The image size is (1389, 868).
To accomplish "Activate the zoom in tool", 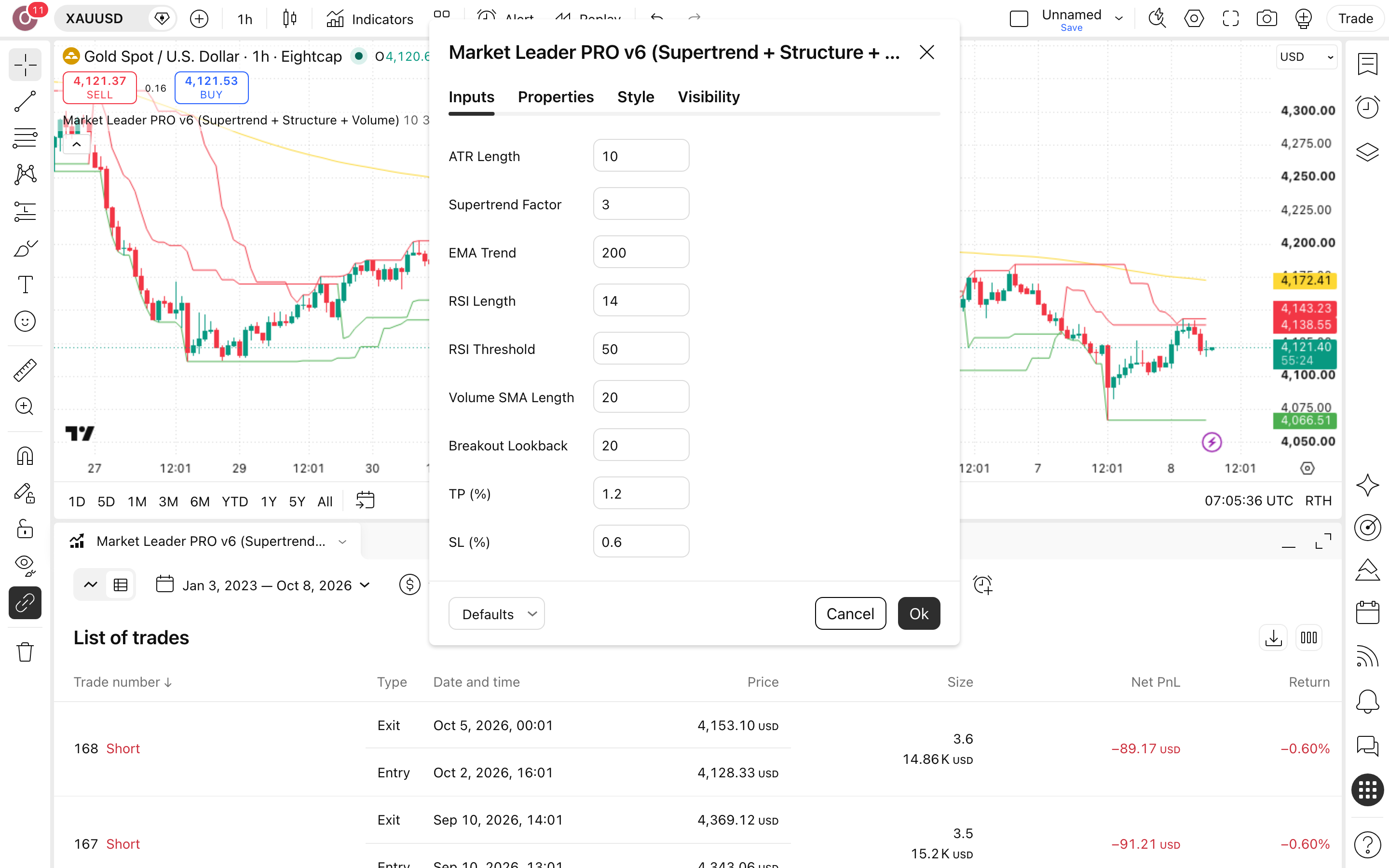I will click(25, 407).
